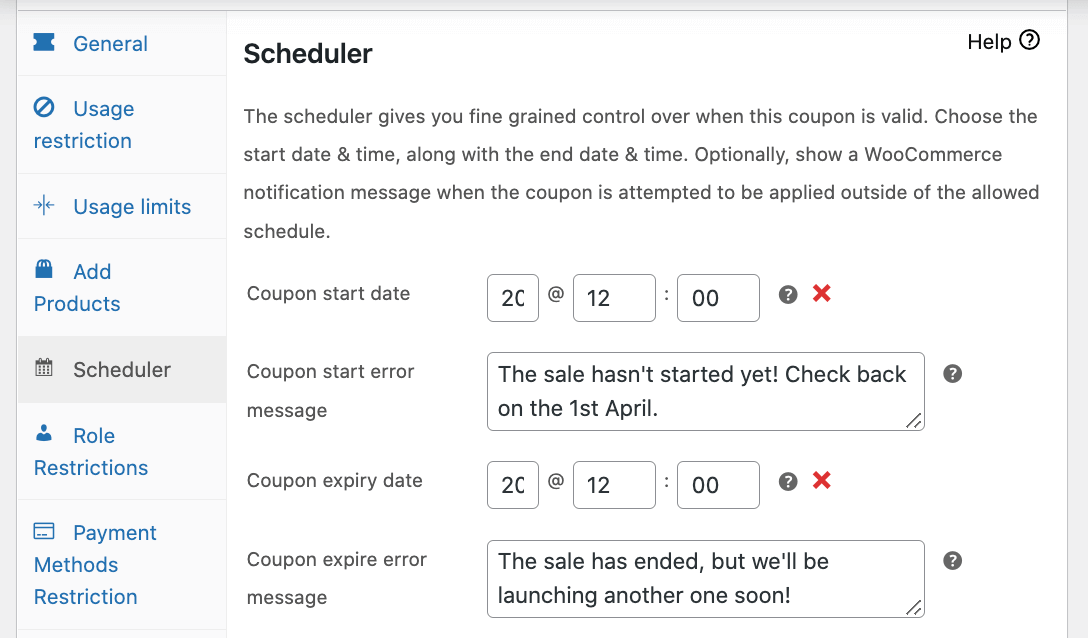
Task: Clear the coupon start date red X
Action: (822, 294)
